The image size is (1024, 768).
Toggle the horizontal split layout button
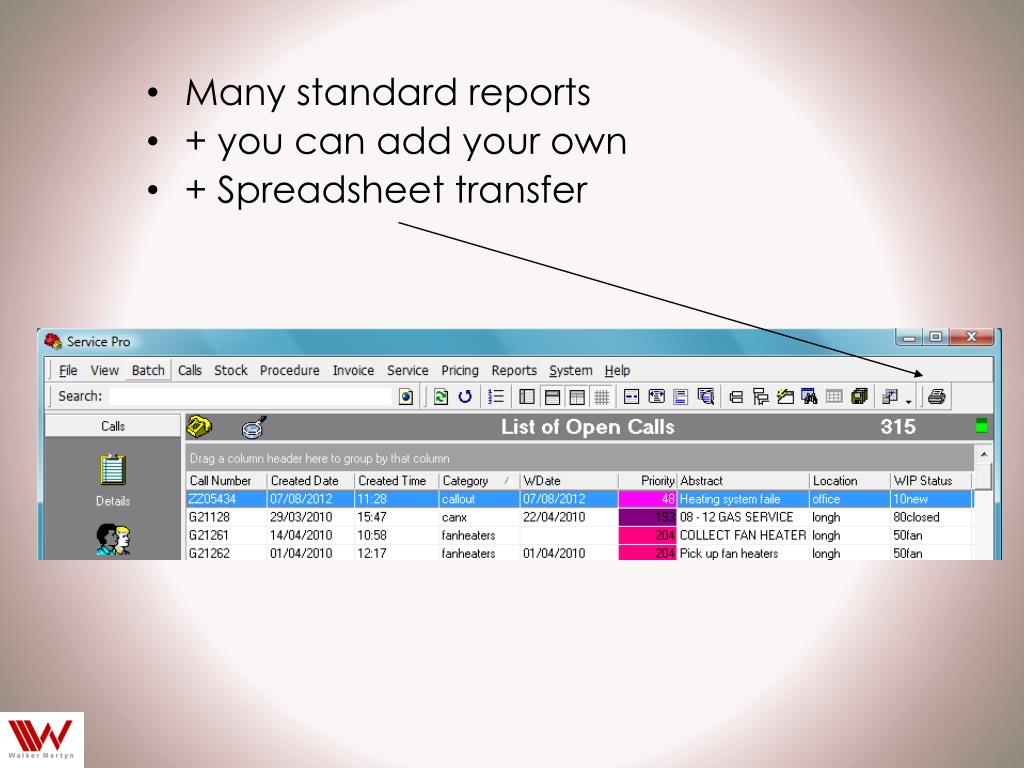(552, 397)
